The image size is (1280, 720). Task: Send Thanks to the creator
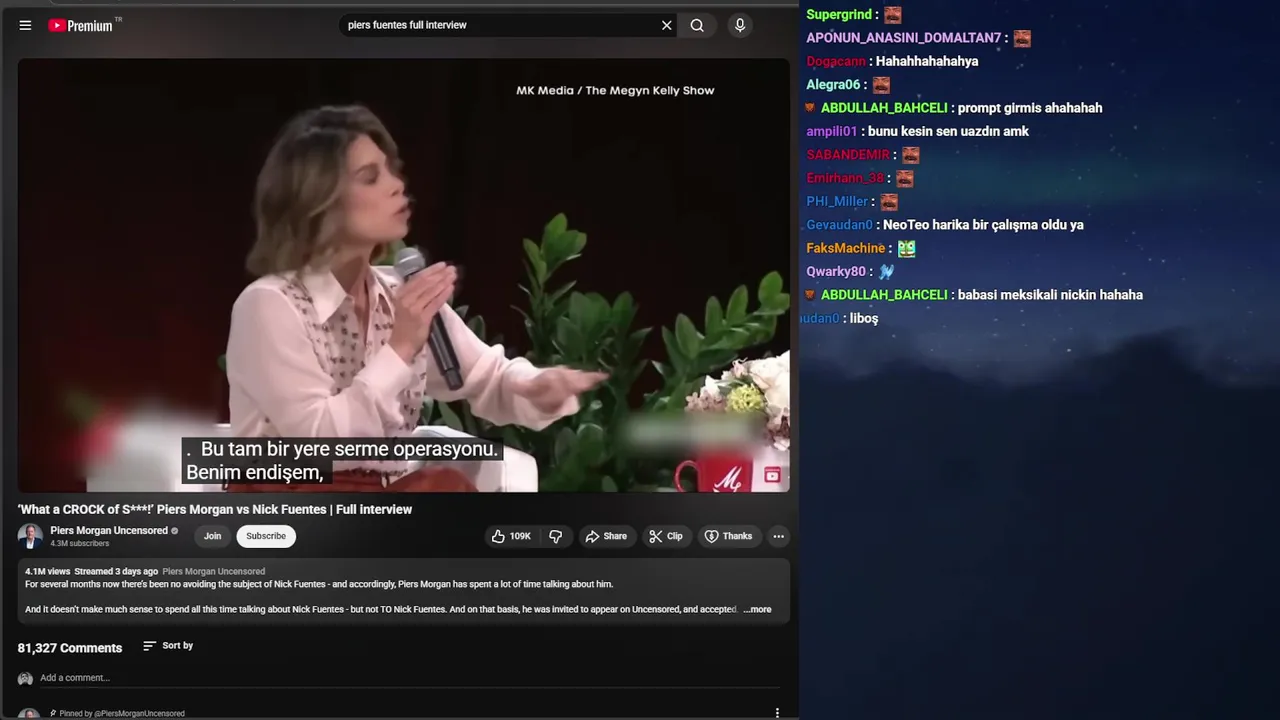click(728, 536)
